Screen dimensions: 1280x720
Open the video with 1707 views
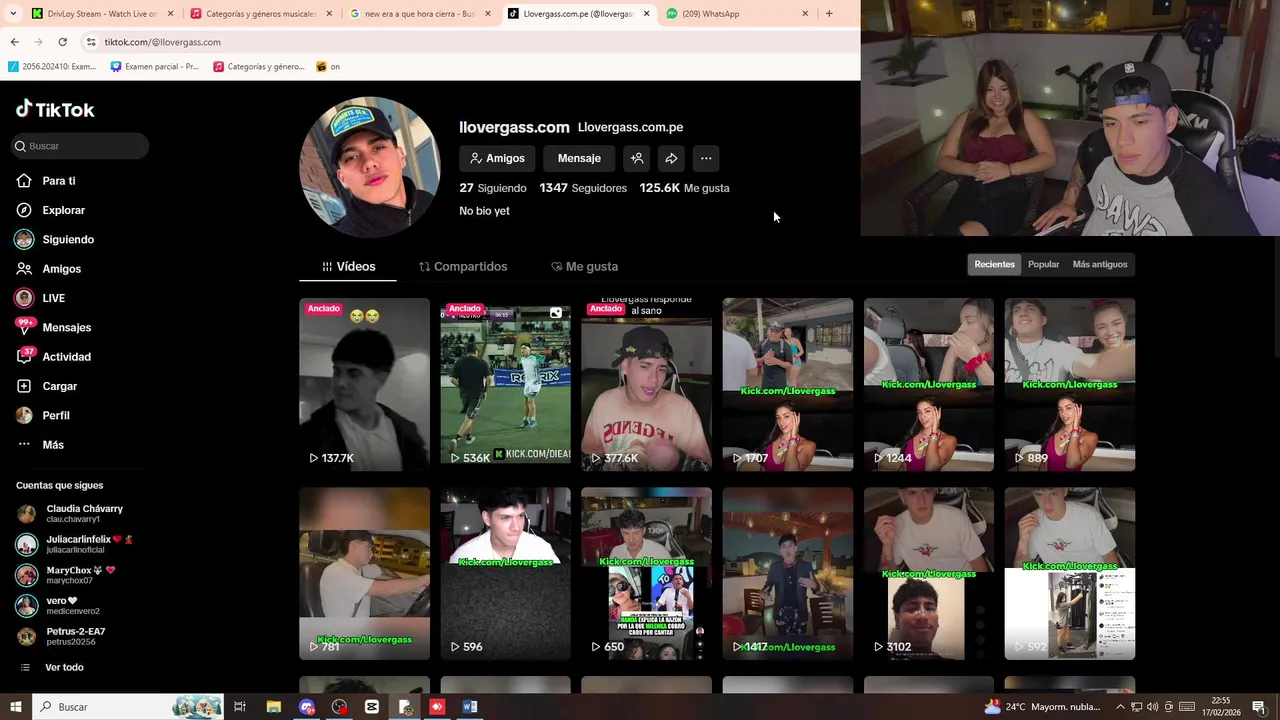[788, 384]
